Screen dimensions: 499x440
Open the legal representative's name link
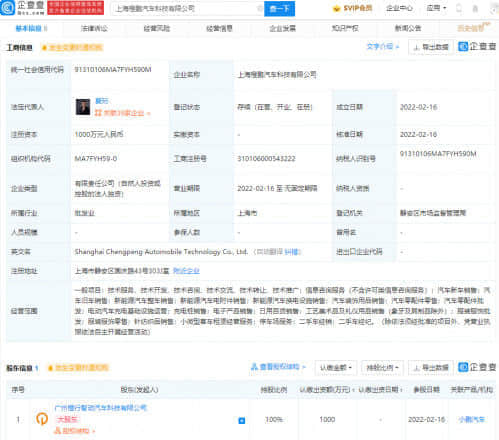[x=101, y=101]
